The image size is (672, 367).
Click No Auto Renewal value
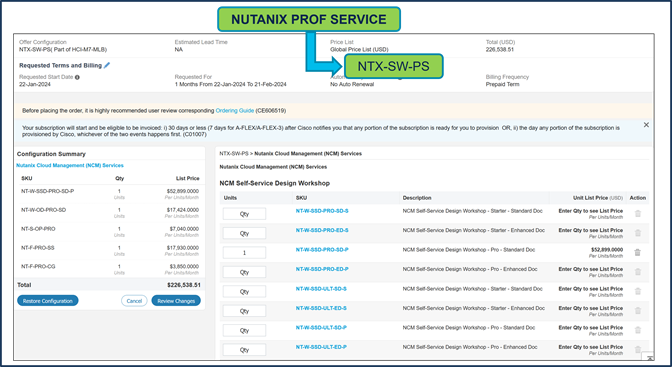coord(352,84)
